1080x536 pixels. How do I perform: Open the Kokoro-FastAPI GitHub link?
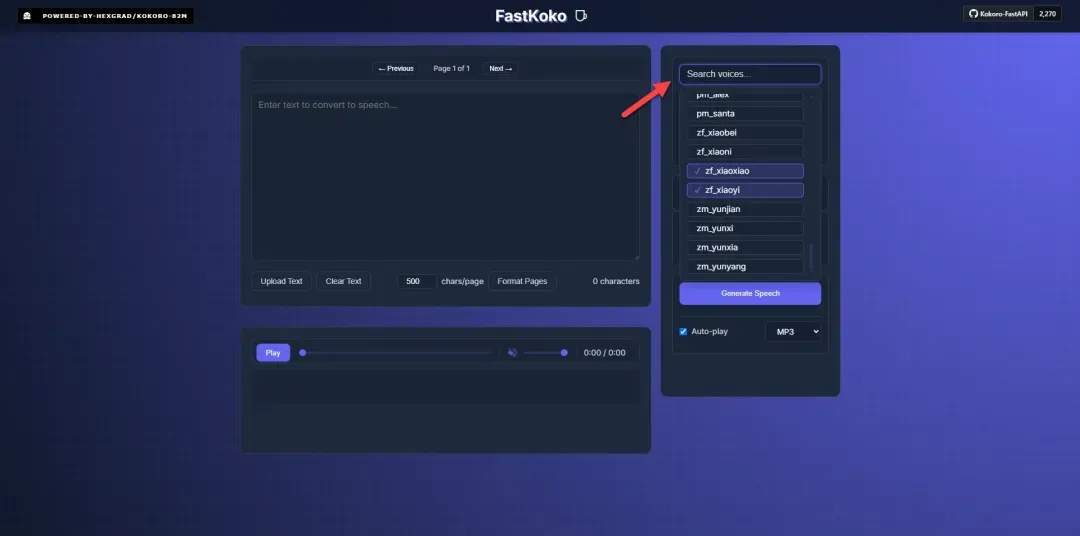(x=998, y=13)
